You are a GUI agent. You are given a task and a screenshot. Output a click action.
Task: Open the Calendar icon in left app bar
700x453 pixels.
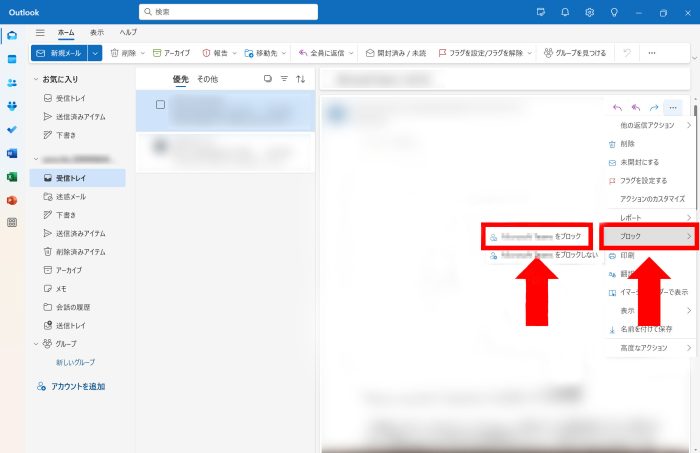coord(12,59)
